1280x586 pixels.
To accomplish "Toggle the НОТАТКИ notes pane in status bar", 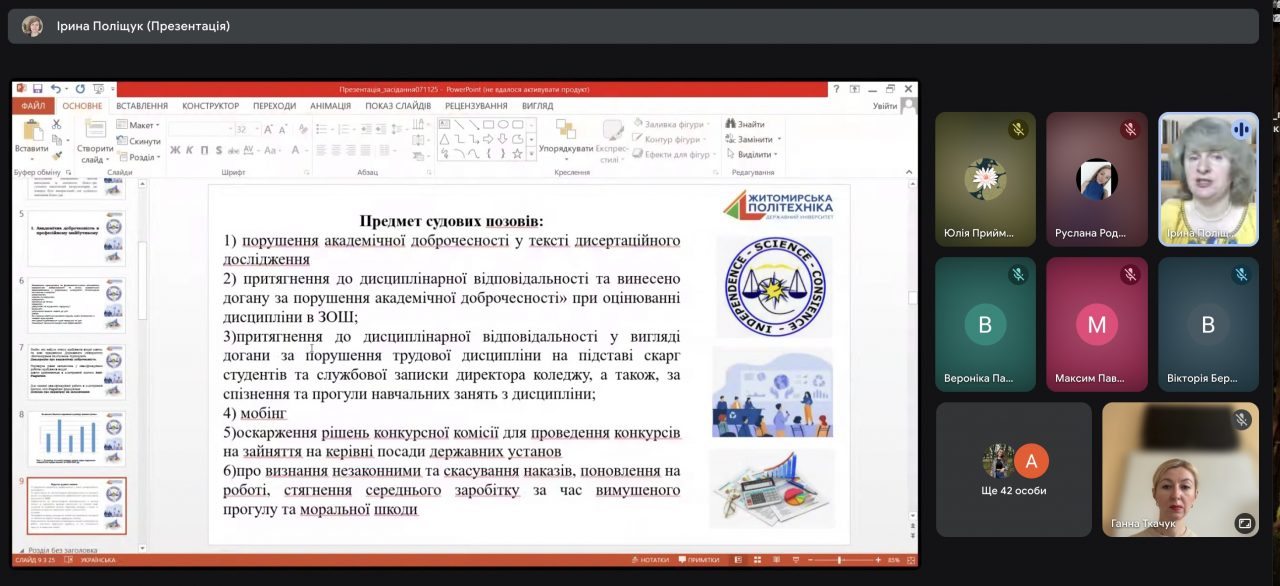I will [x=650, y=560].
